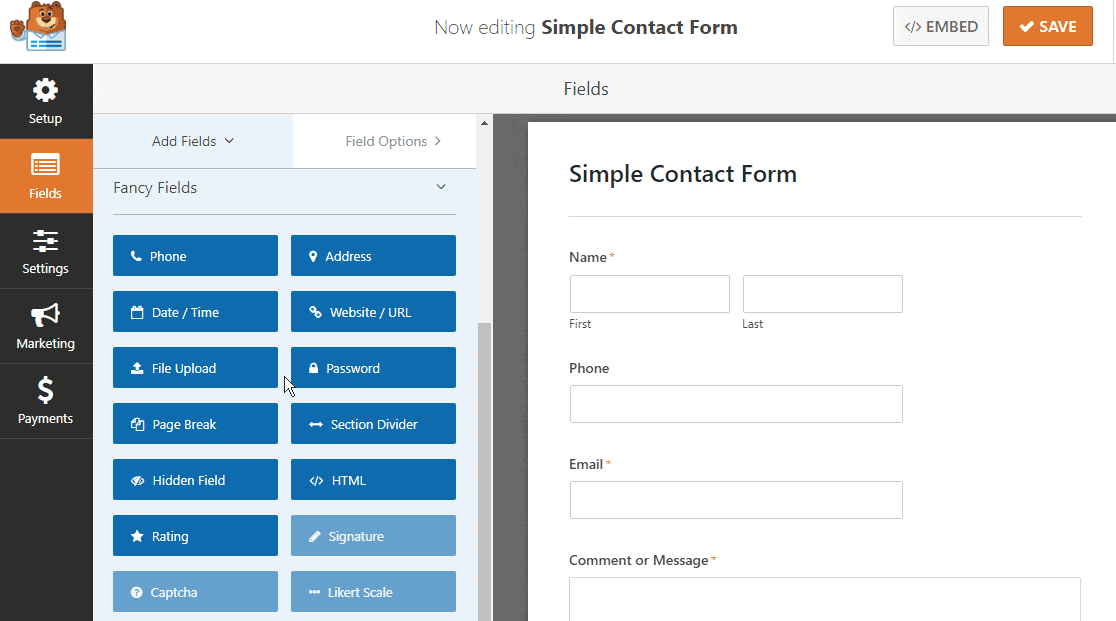Add a Phone field
1116x621 pixels.
click(x=195, y=256)
